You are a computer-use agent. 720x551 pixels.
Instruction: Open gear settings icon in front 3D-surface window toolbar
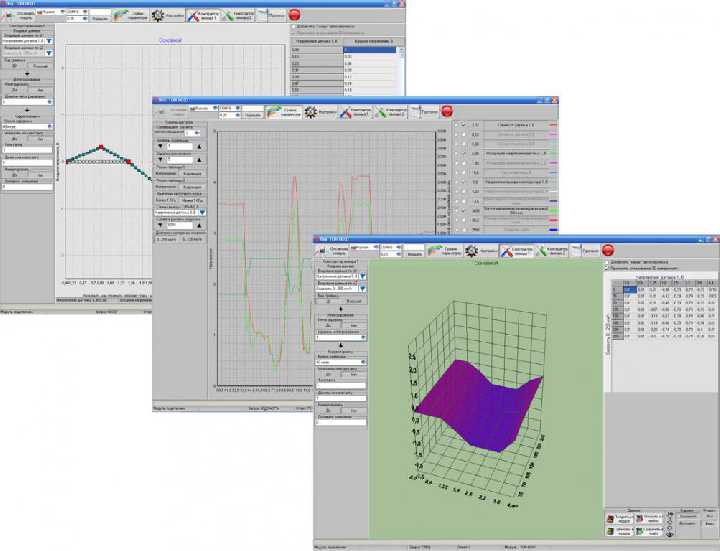[x=471, y=251]
